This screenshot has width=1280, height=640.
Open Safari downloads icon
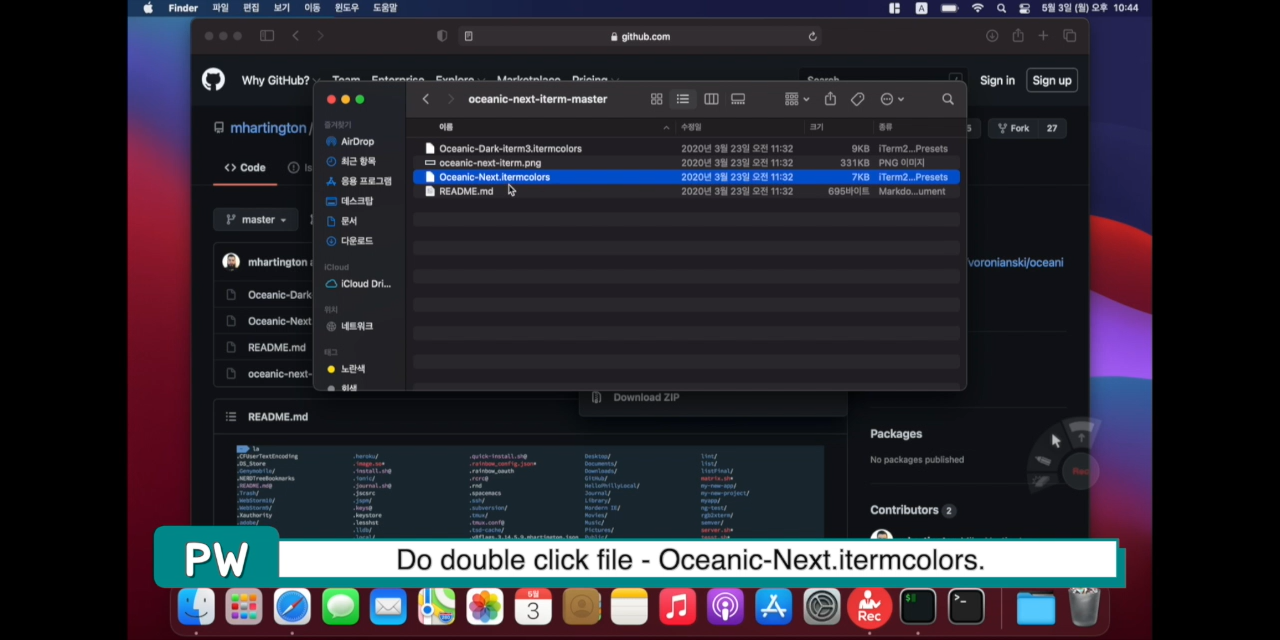coord(992,36)
